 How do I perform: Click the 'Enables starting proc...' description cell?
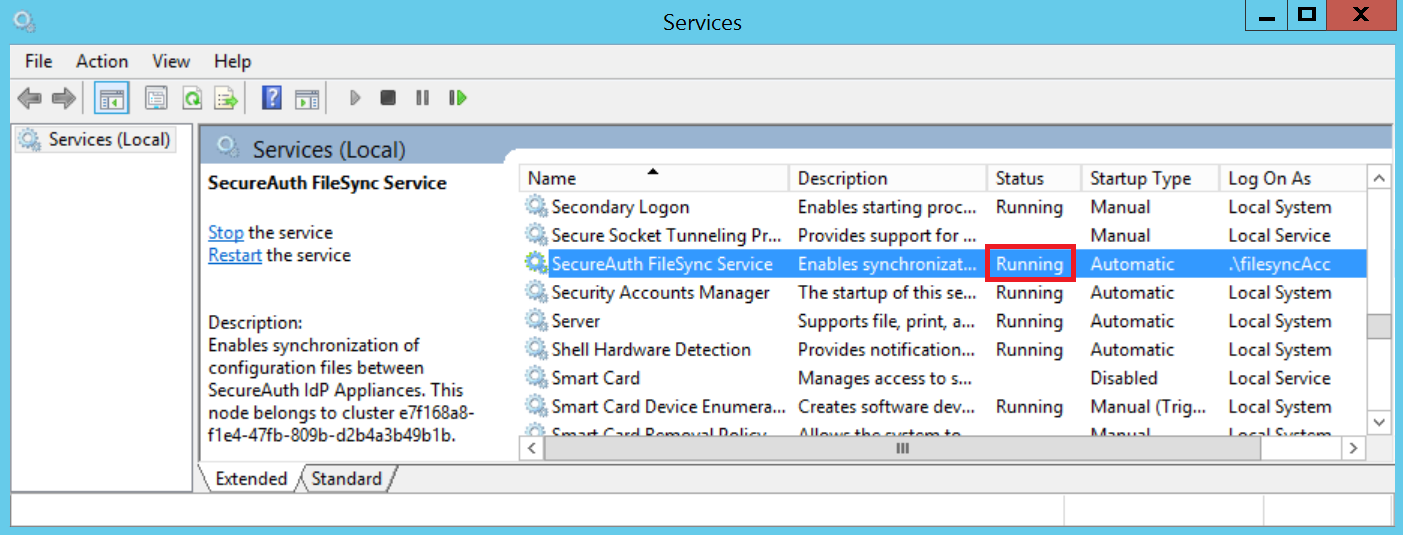point(887,207)
